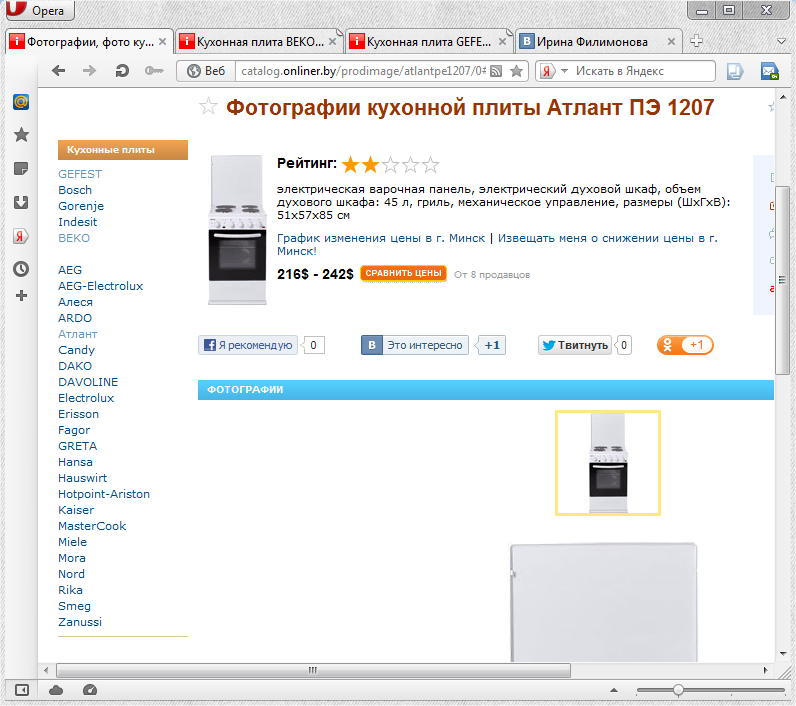The width and height of the screenshot is (796, 706).
Task: Click Facebook Я рекомендую button
Action: coord(248,345)
